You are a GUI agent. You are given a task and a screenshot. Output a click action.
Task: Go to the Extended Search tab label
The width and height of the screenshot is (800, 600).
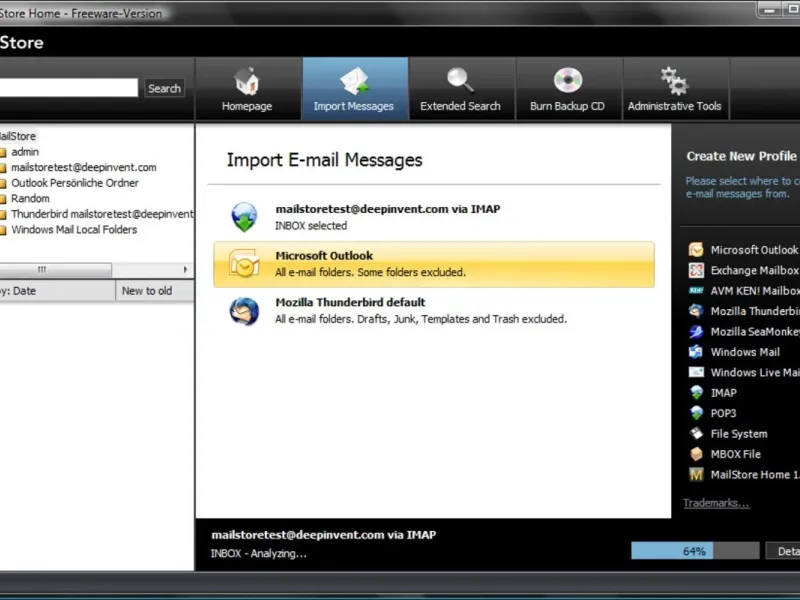tap(460, 106)
